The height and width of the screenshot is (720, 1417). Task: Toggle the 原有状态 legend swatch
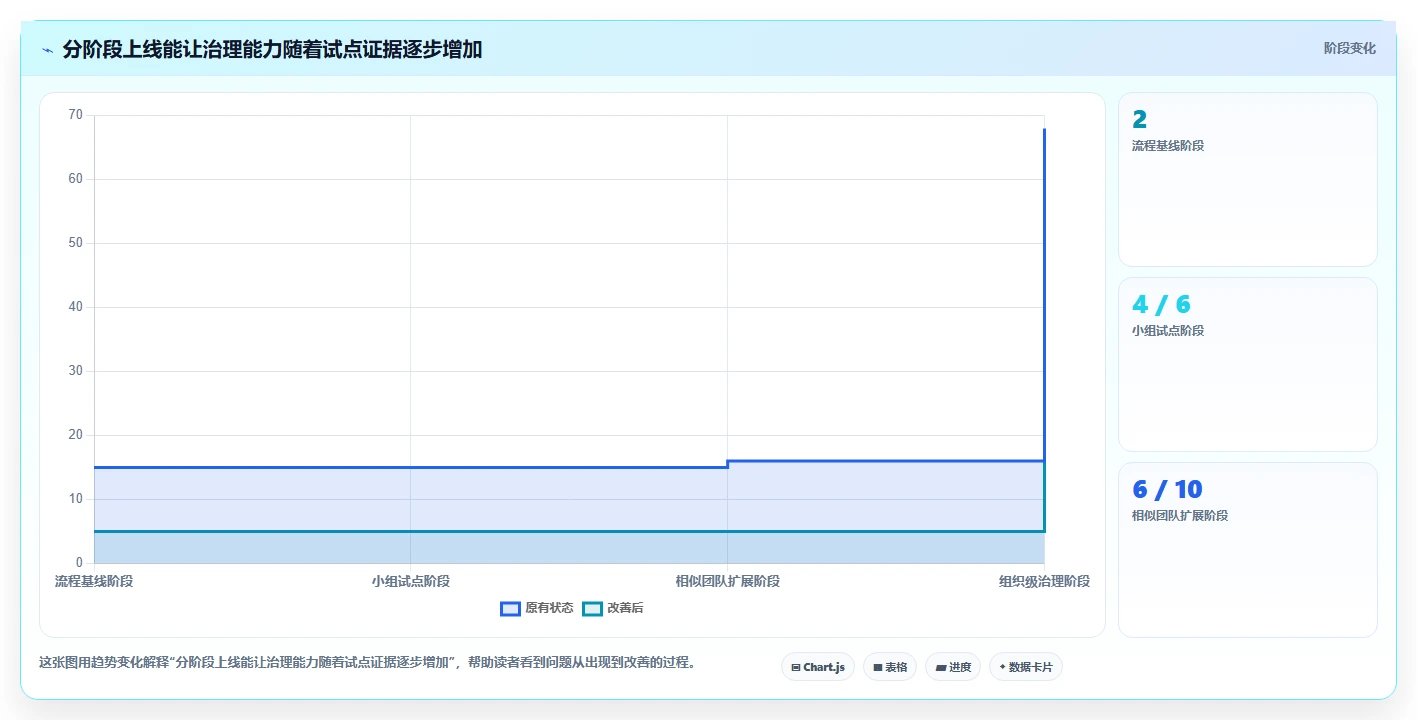pyautogui.click(x=510, y=608)
